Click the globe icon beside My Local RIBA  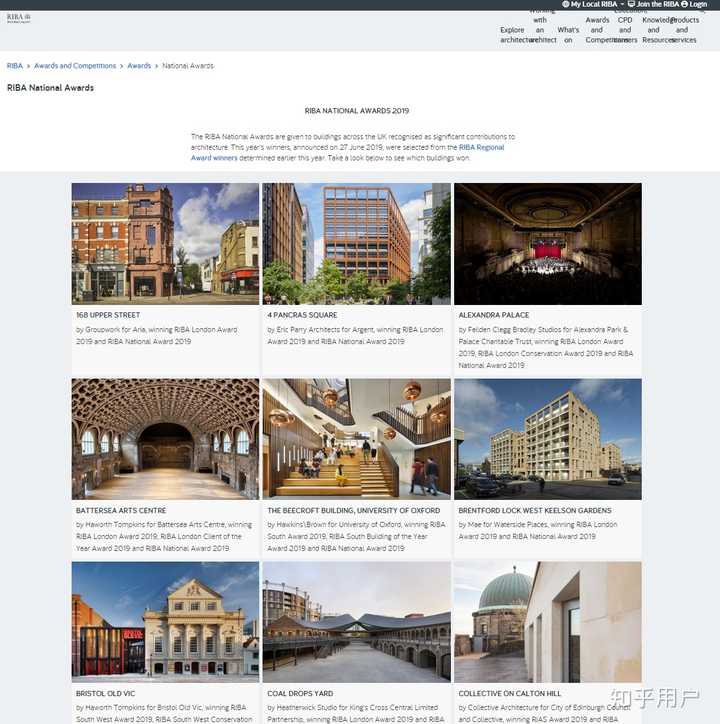pos(566,4)
